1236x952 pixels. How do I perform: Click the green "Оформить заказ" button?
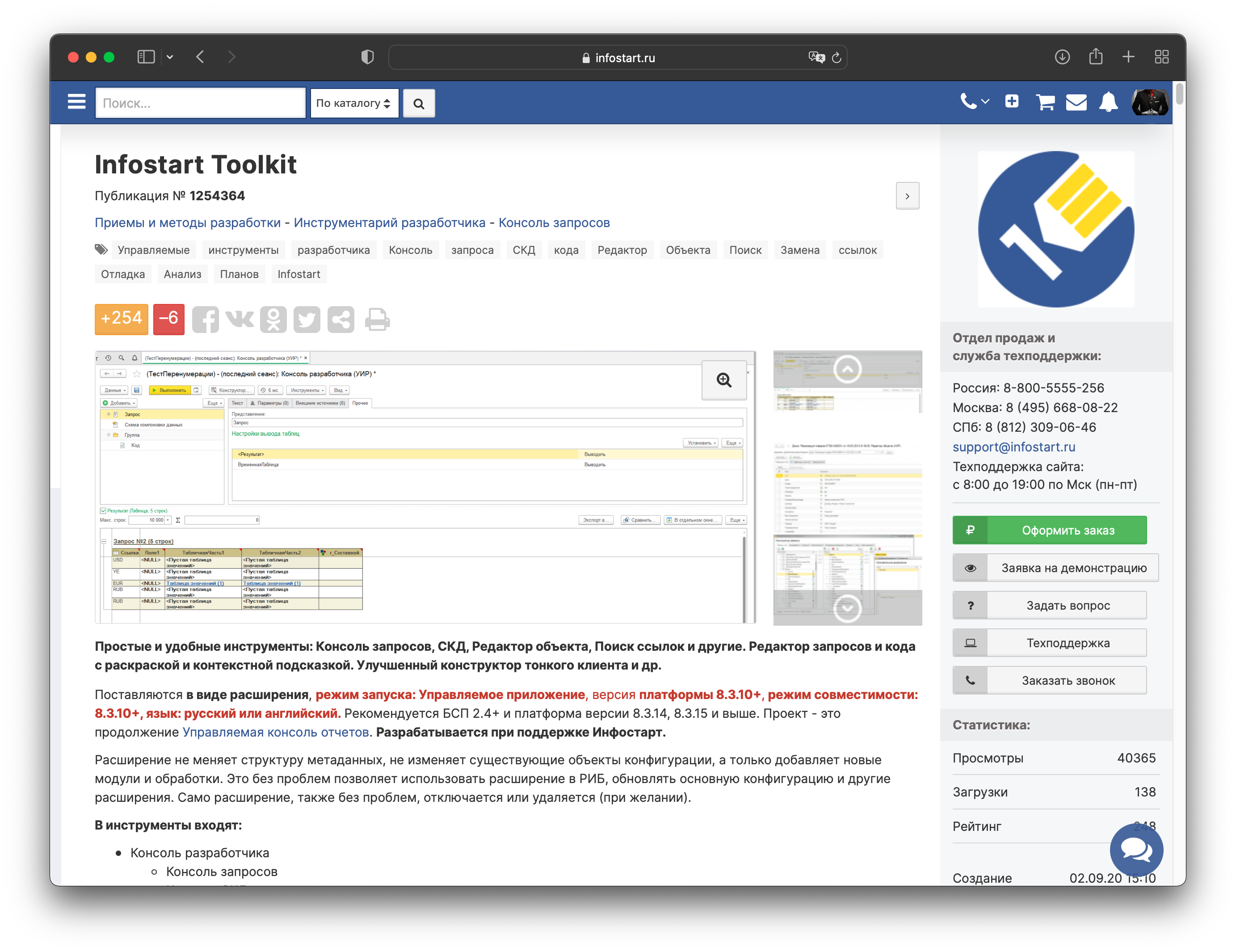[x=1049, y=531]
